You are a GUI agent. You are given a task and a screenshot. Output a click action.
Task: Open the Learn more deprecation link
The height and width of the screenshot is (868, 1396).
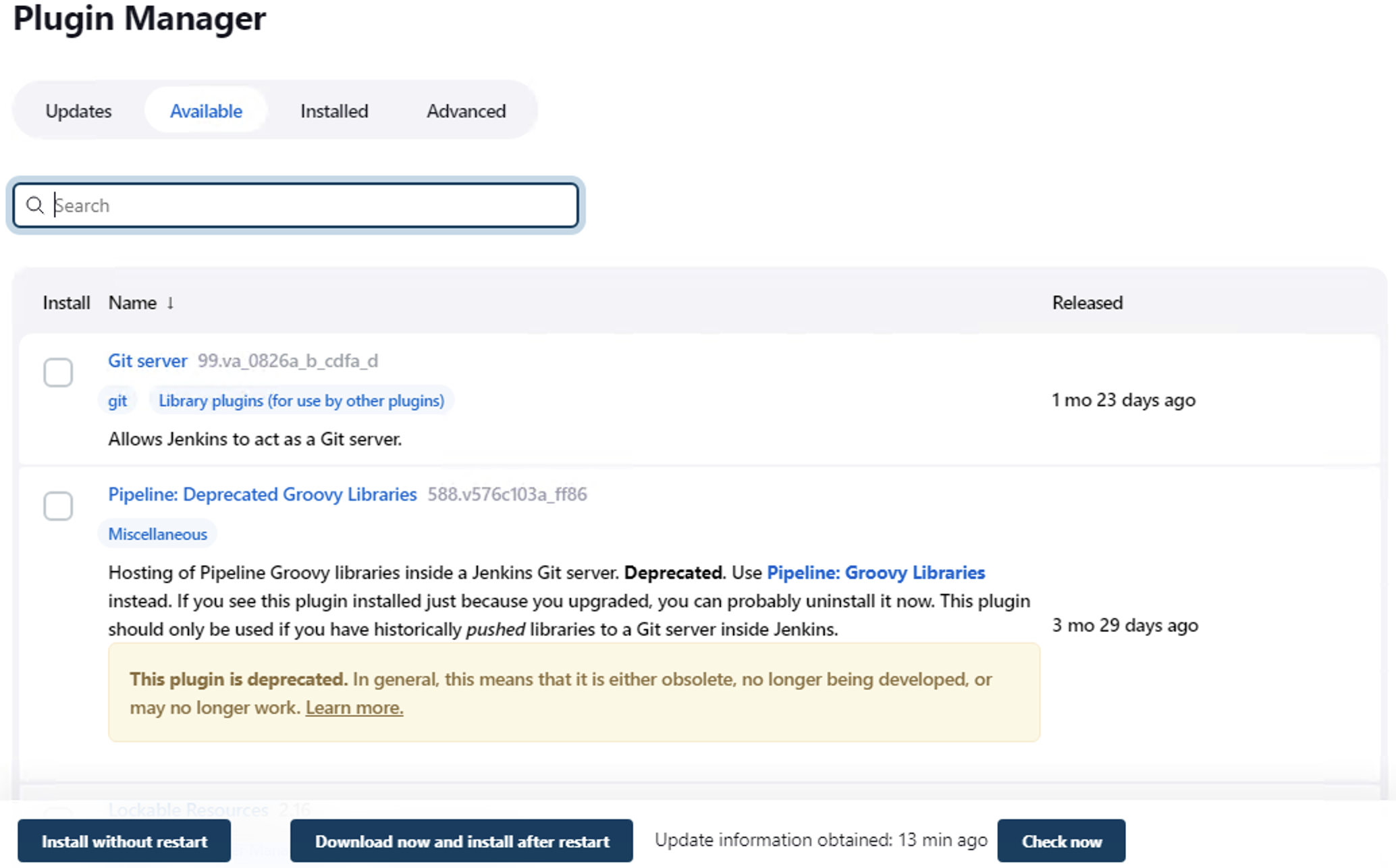click(354, 708)
